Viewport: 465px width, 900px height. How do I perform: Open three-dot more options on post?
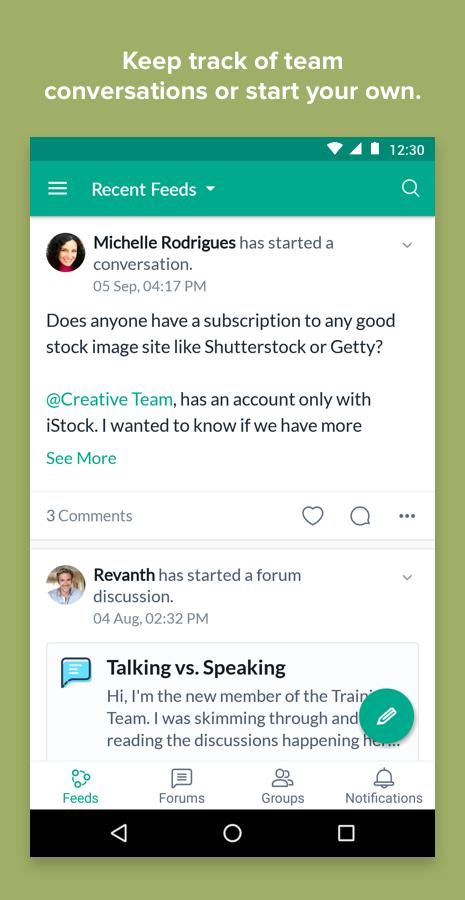pos(407,516)
